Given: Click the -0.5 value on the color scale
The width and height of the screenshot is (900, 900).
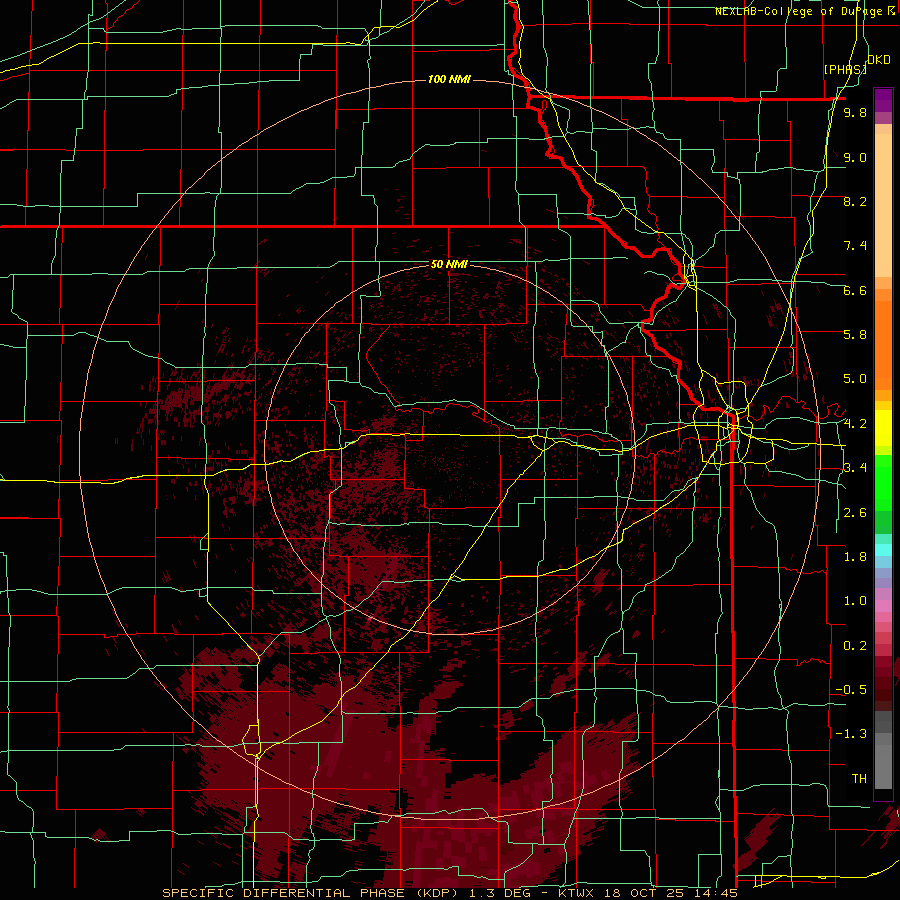Looking at the screenshot, I should pos(851,690).
